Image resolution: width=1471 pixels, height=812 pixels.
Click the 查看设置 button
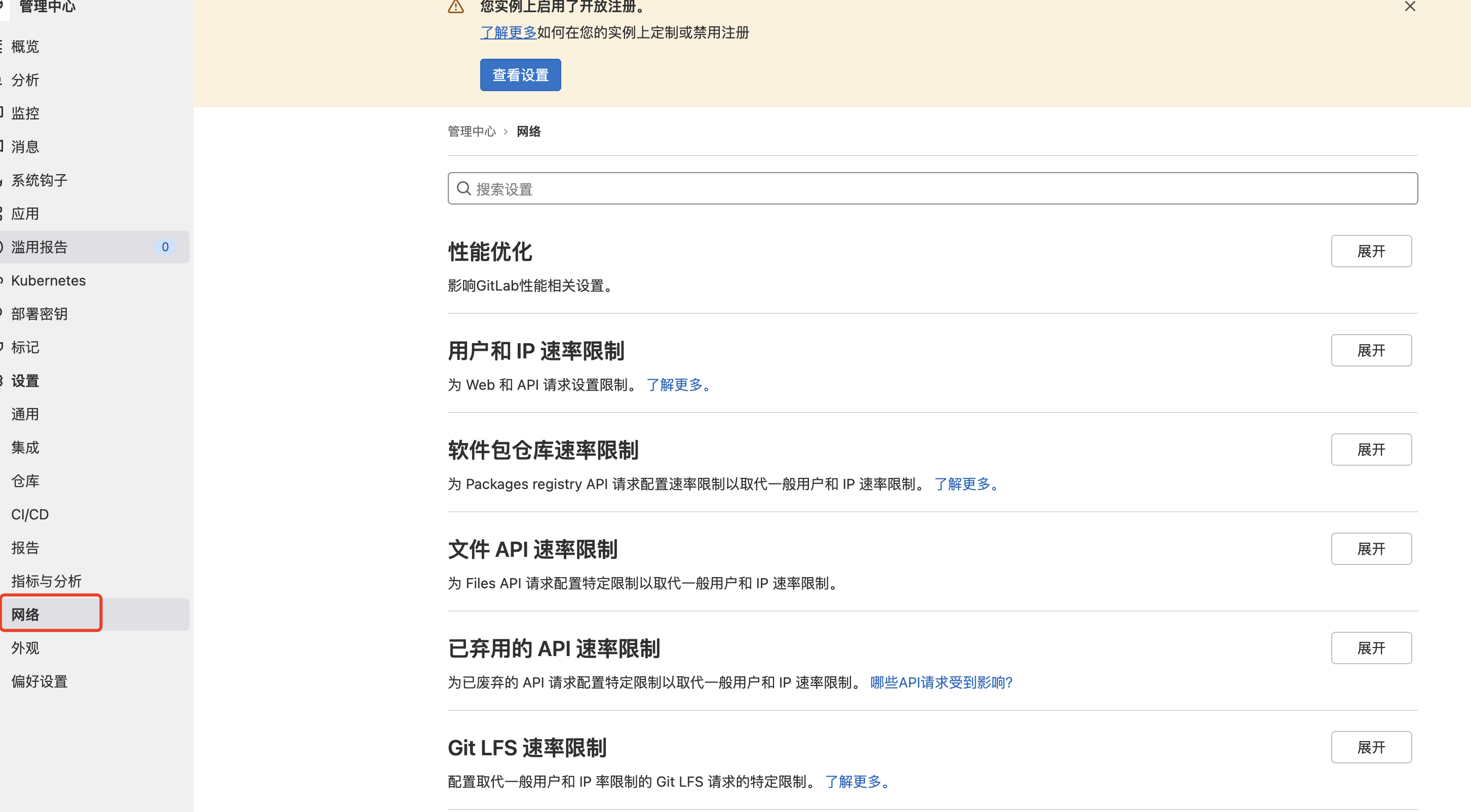[520, 75]
